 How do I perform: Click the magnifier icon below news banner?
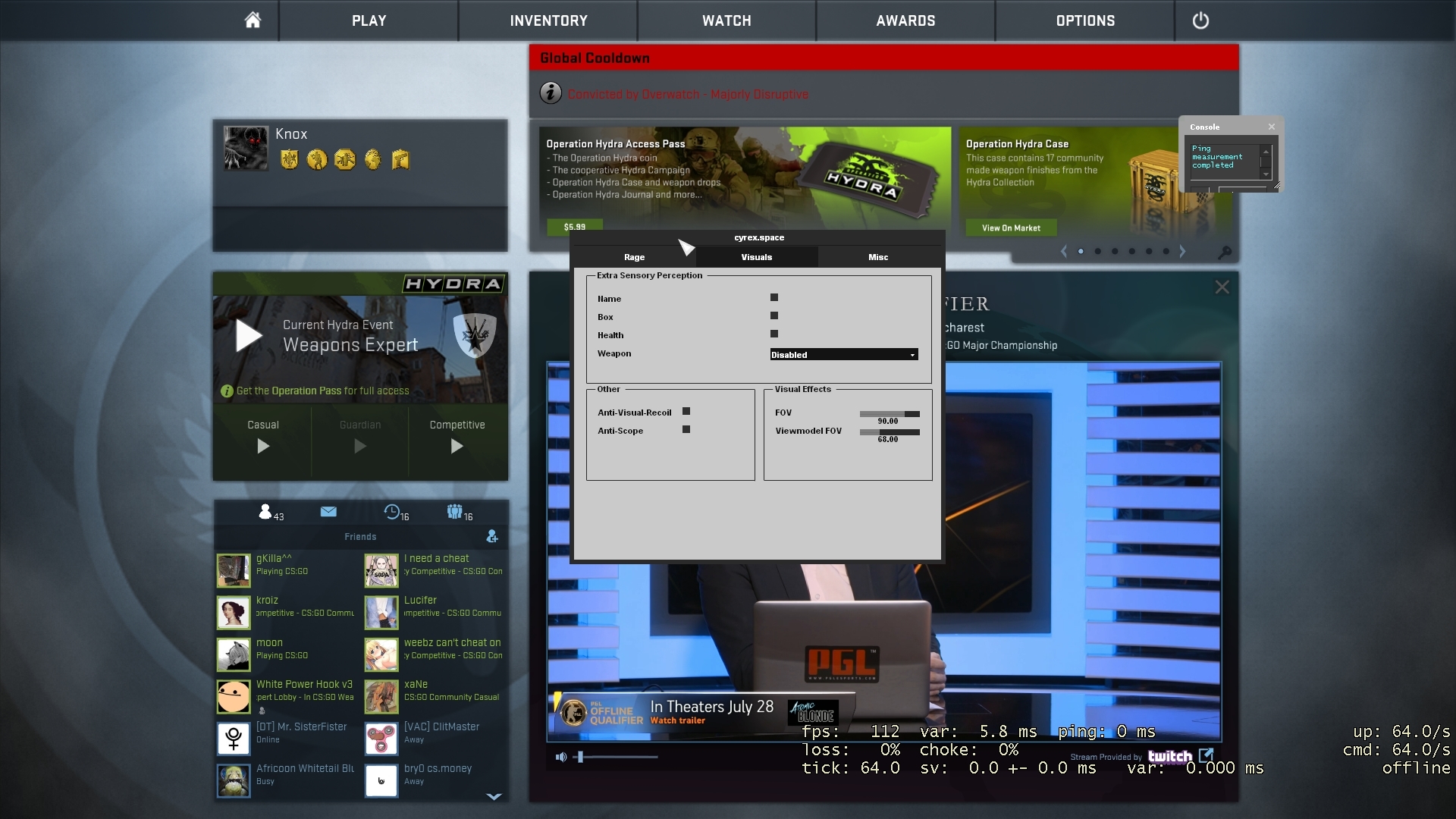point(1224,252)
